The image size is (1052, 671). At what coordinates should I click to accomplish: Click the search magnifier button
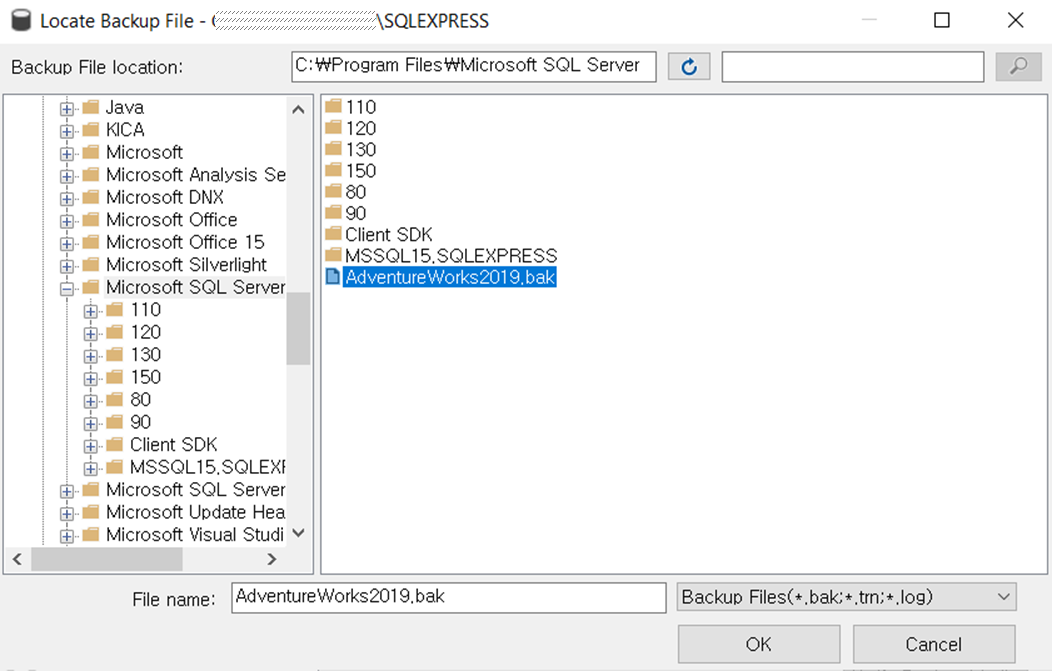(x=1018, y=66)
